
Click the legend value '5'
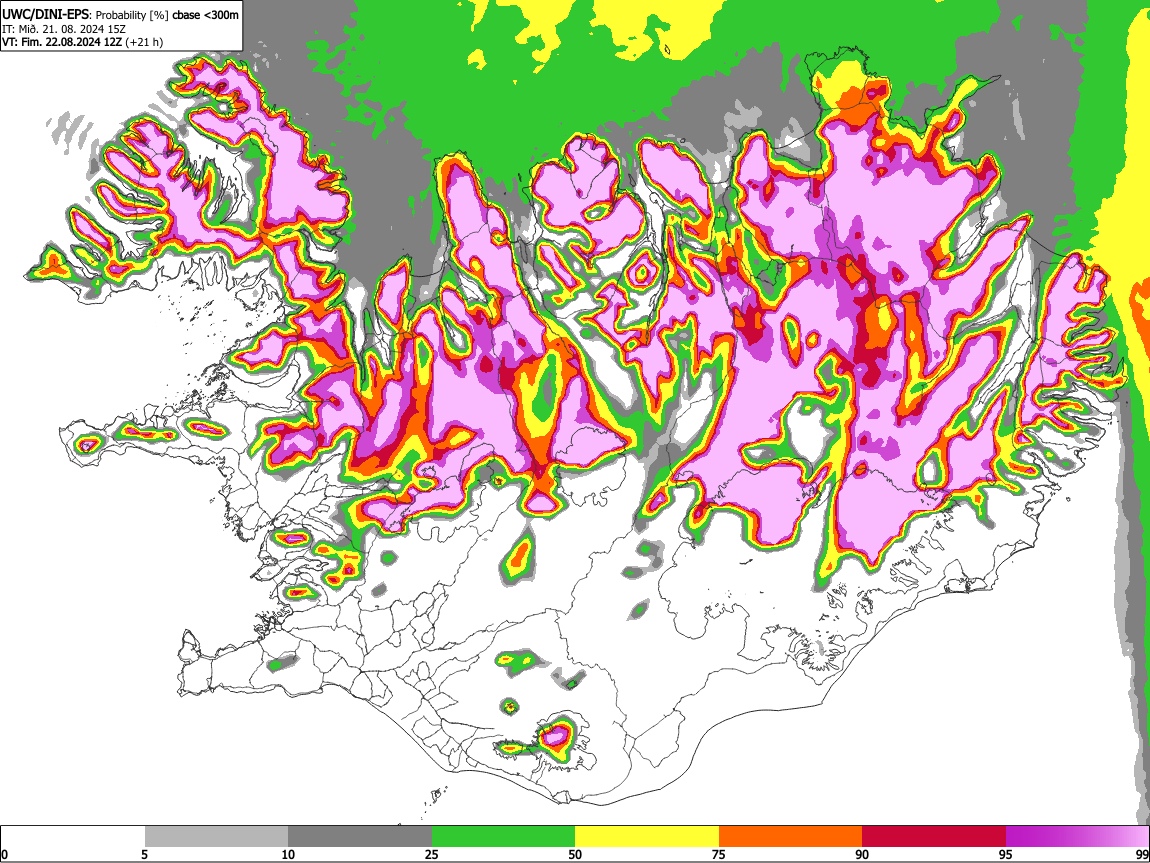click(x=144, y=854)
